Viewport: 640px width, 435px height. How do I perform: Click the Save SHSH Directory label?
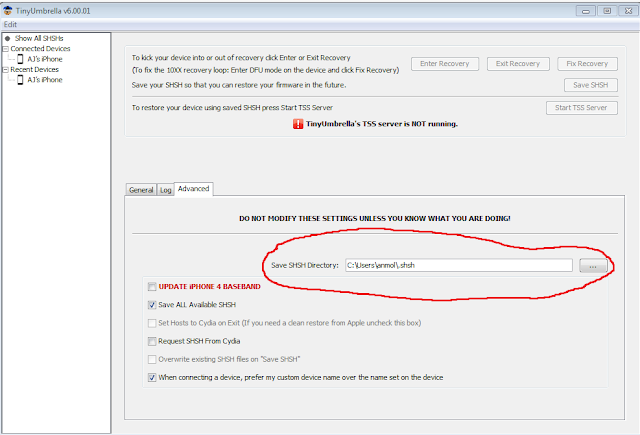(x=305, y=265)
